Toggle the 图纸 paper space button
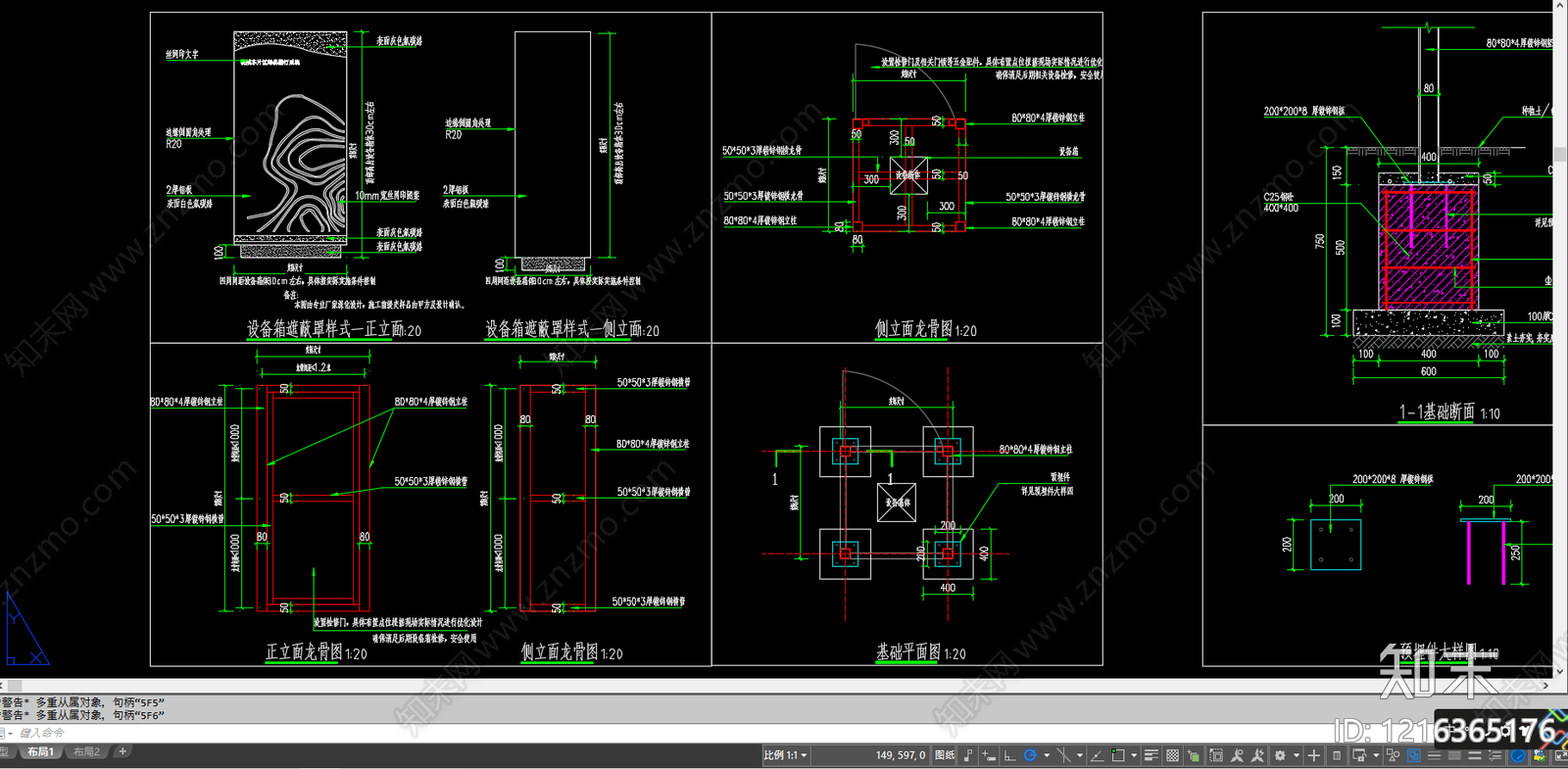 [x=945, y=755]
